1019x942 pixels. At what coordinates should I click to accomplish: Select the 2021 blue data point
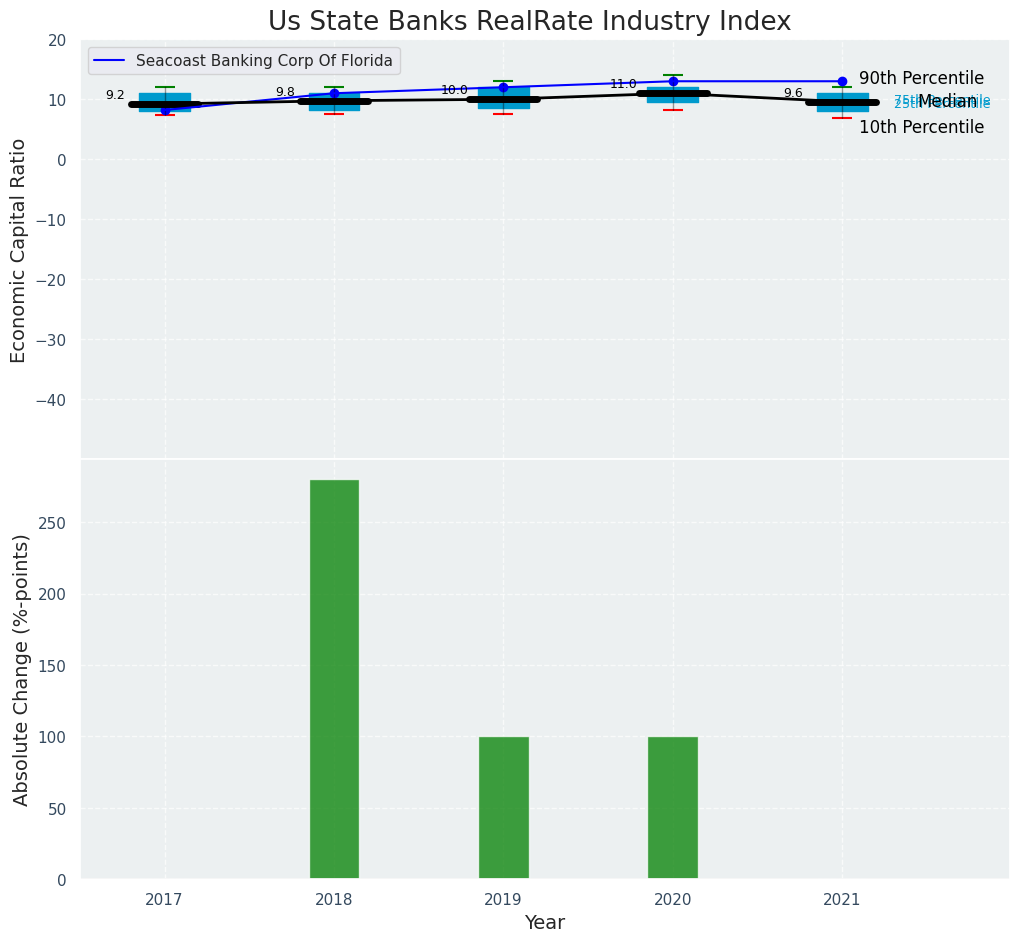coord(842,81)
